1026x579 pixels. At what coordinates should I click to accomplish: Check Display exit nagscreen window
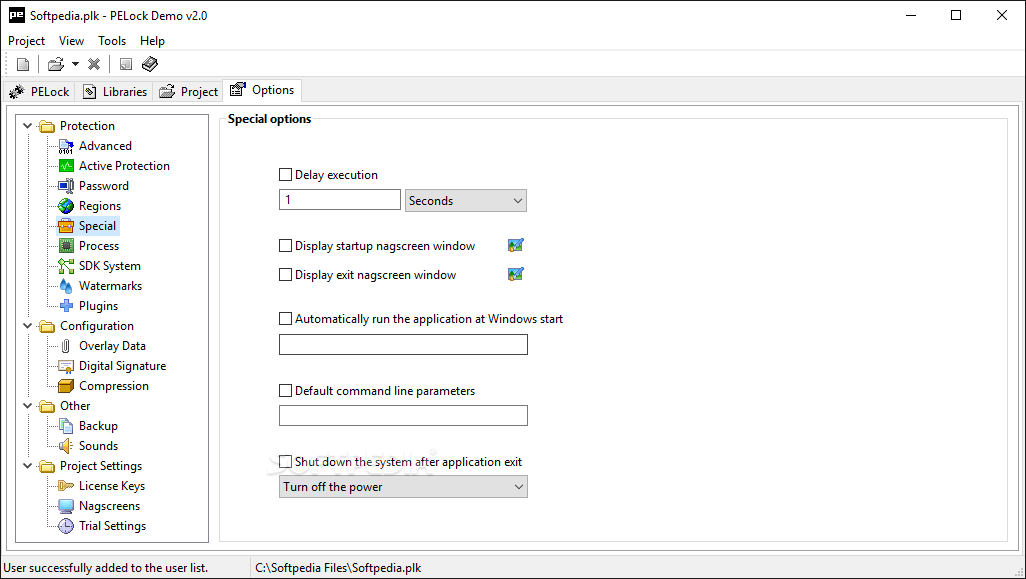point(285,275)
